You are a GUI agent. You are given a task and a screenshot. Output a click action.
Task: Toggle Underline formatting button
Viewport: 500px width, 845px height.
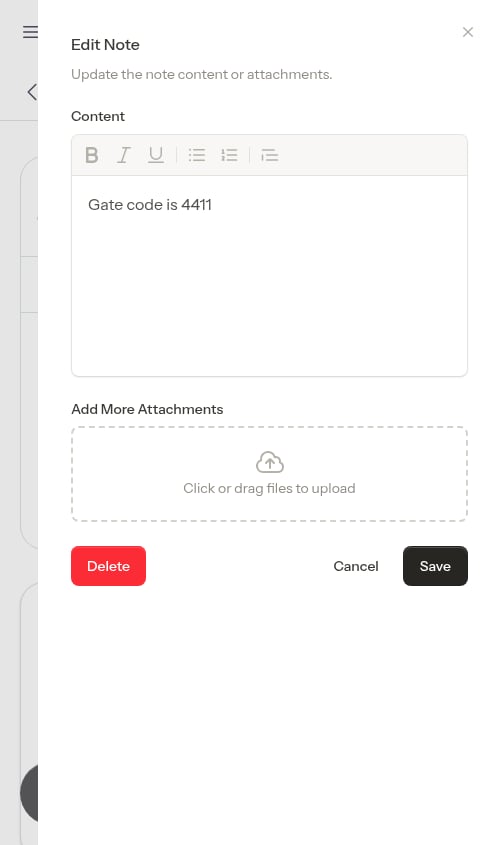[156, 155]
